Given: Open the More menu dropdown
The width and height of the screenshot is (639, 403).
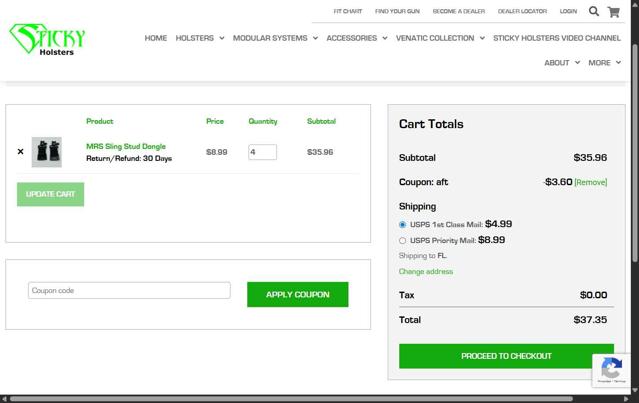Looking at the screenshot, I should 605,62.
